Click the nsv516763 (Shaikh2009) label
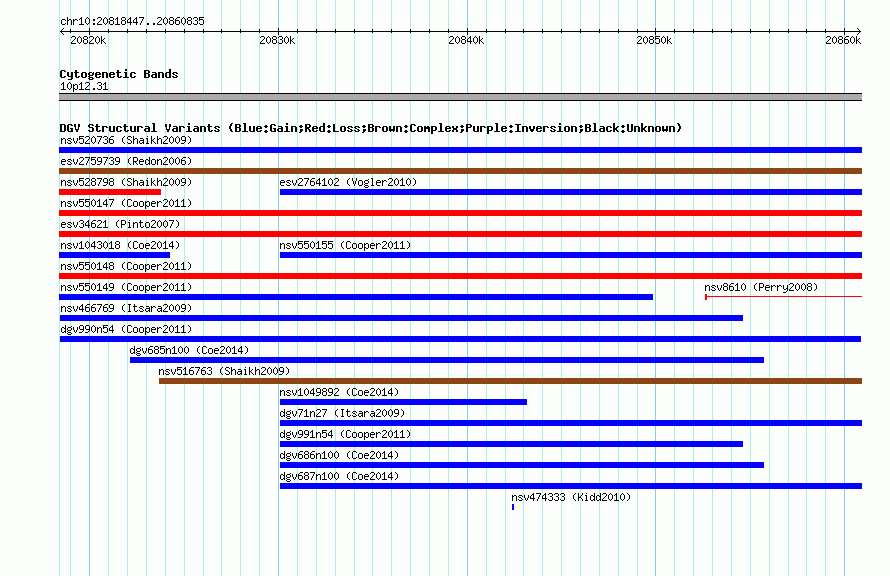890x576 pixels. click(x=224, y=371)
